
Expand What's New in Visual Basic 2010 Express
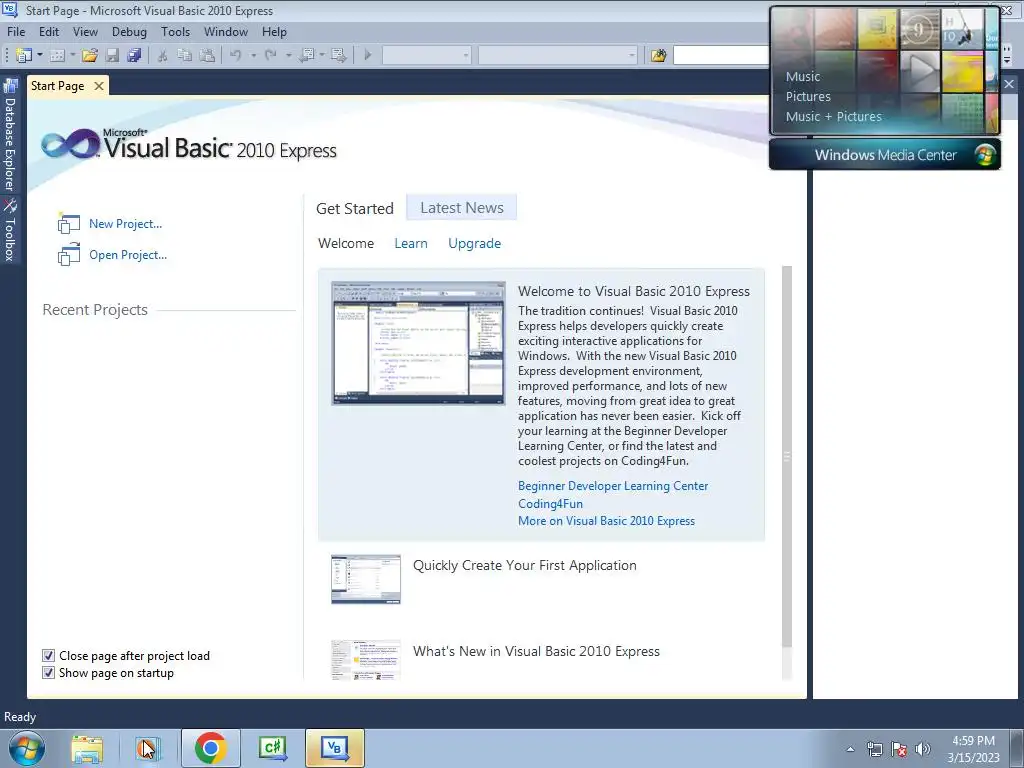(536, 651)
